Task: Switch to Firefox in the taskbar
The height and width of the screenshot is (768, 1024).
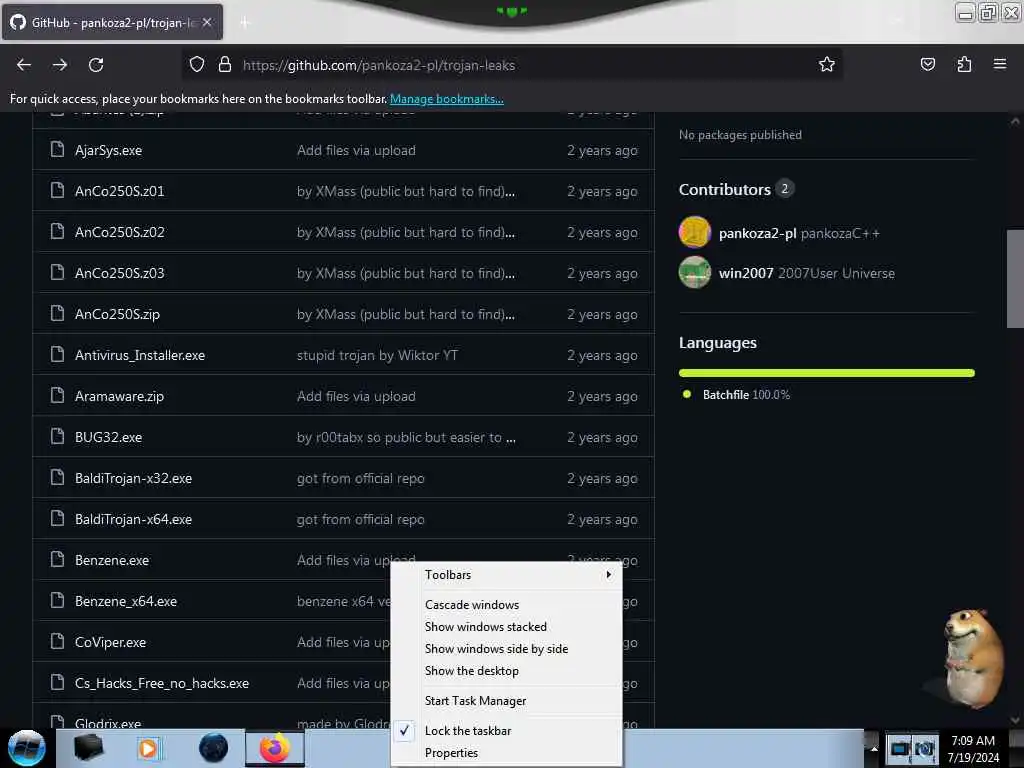Action: click(275, 748)
